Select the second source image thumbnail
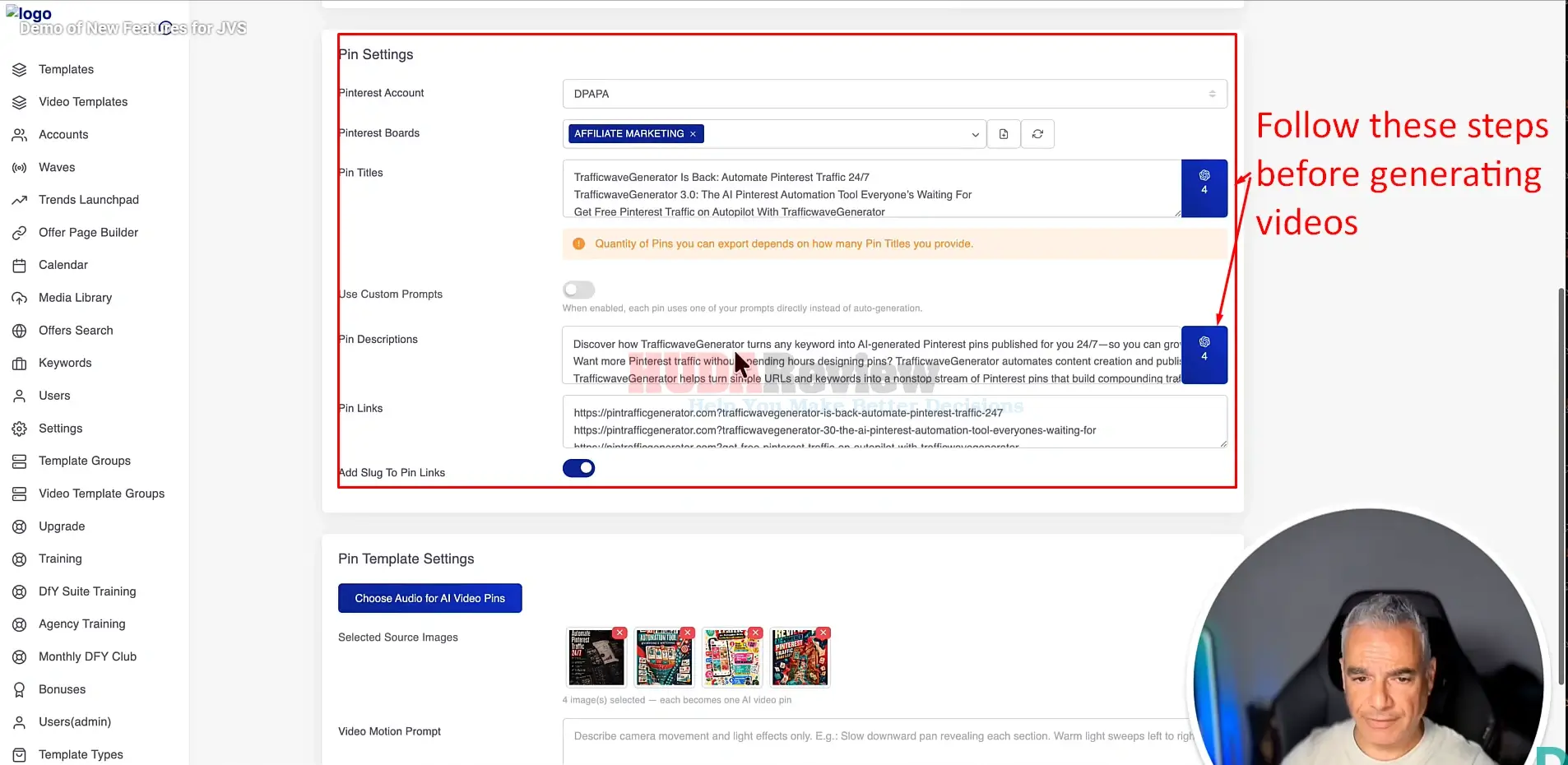The width and height of the screenshot is (1568, 765). click(x=664, y=658)
